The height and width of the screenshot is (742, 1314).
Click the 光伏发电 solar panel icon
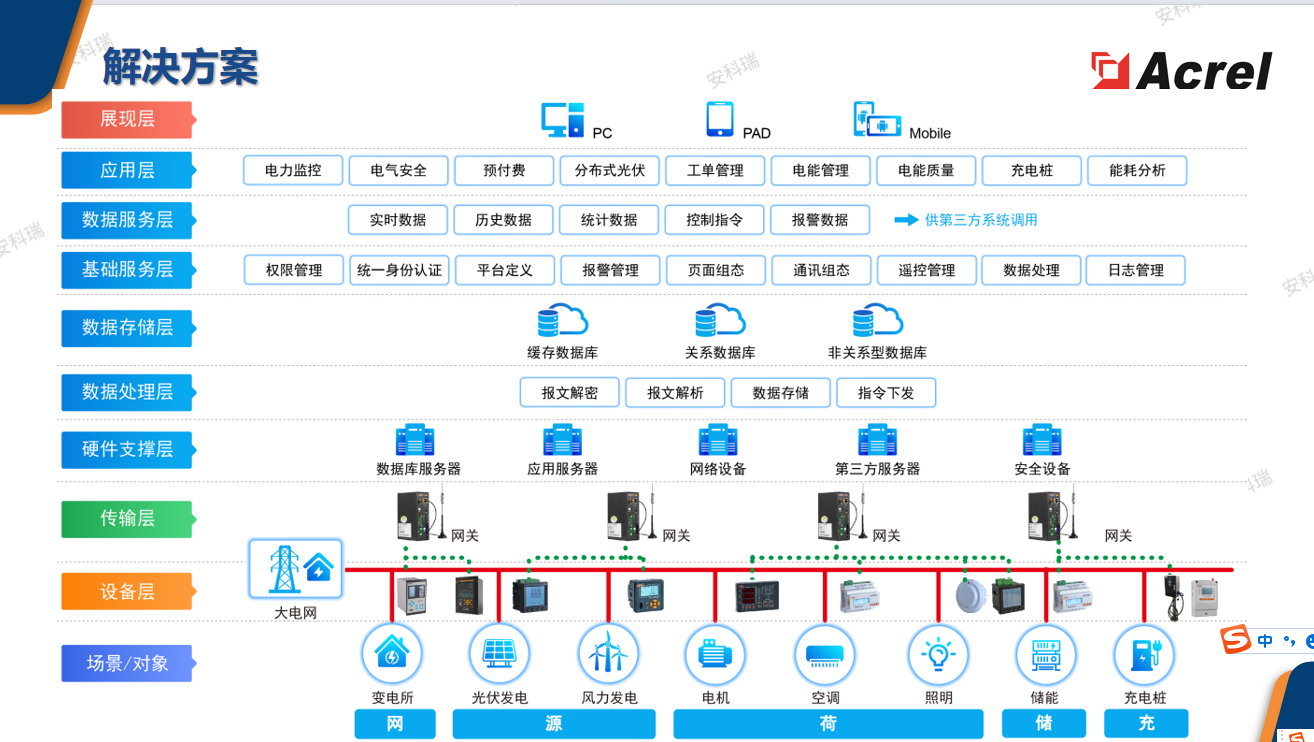click(x=499, y=654)
